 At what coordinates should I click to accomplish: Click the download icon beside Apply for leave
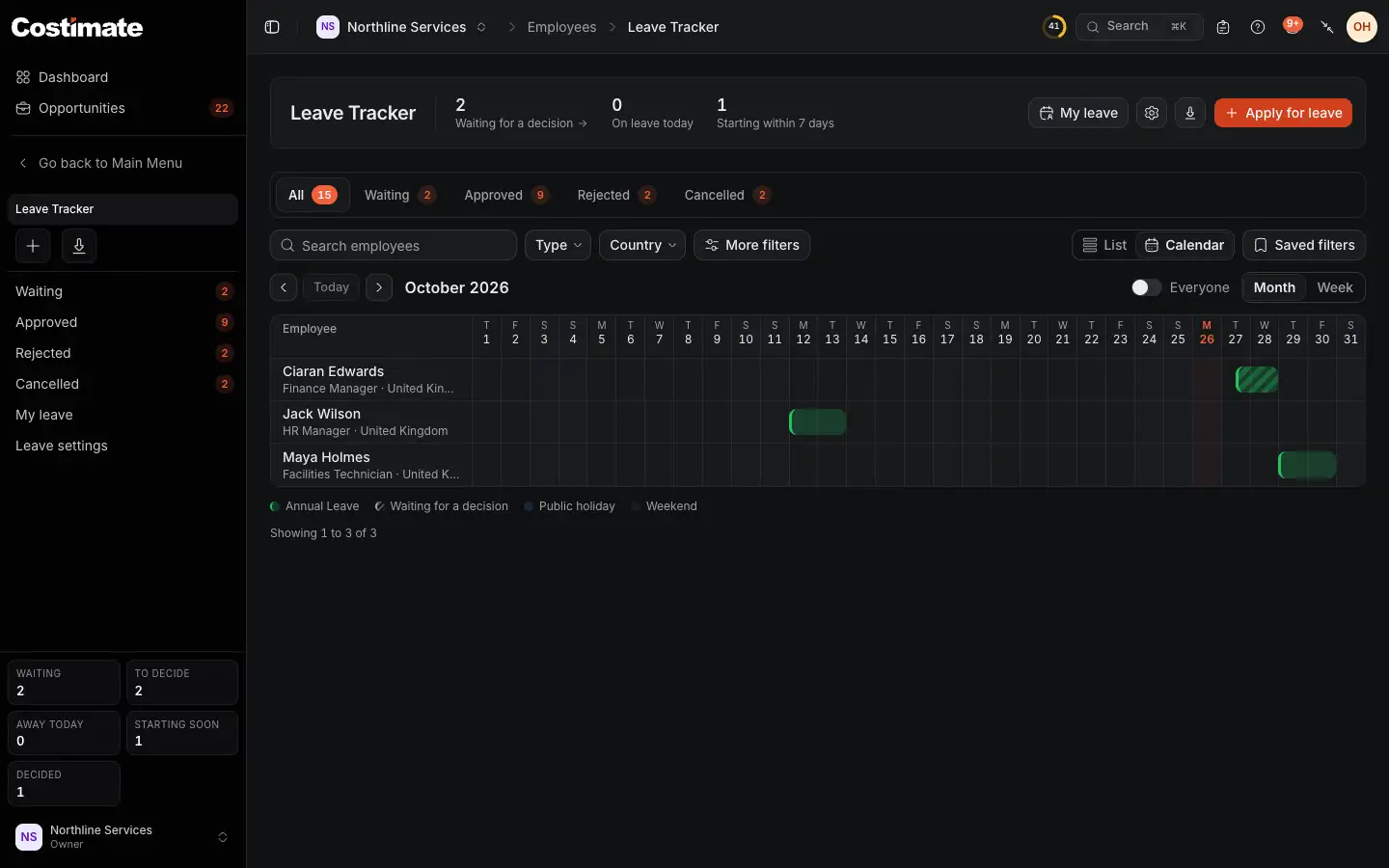(x=1190, y=113)
